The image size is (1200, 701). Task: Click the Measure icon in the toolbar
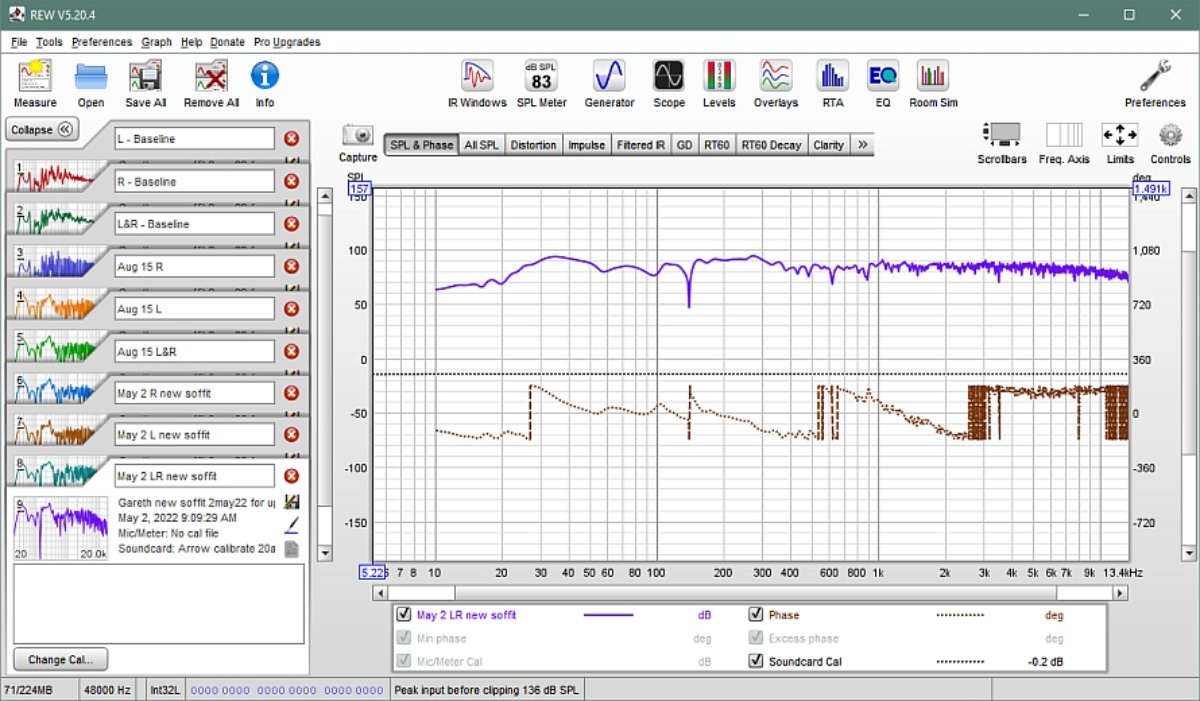[x=35, y=77]
